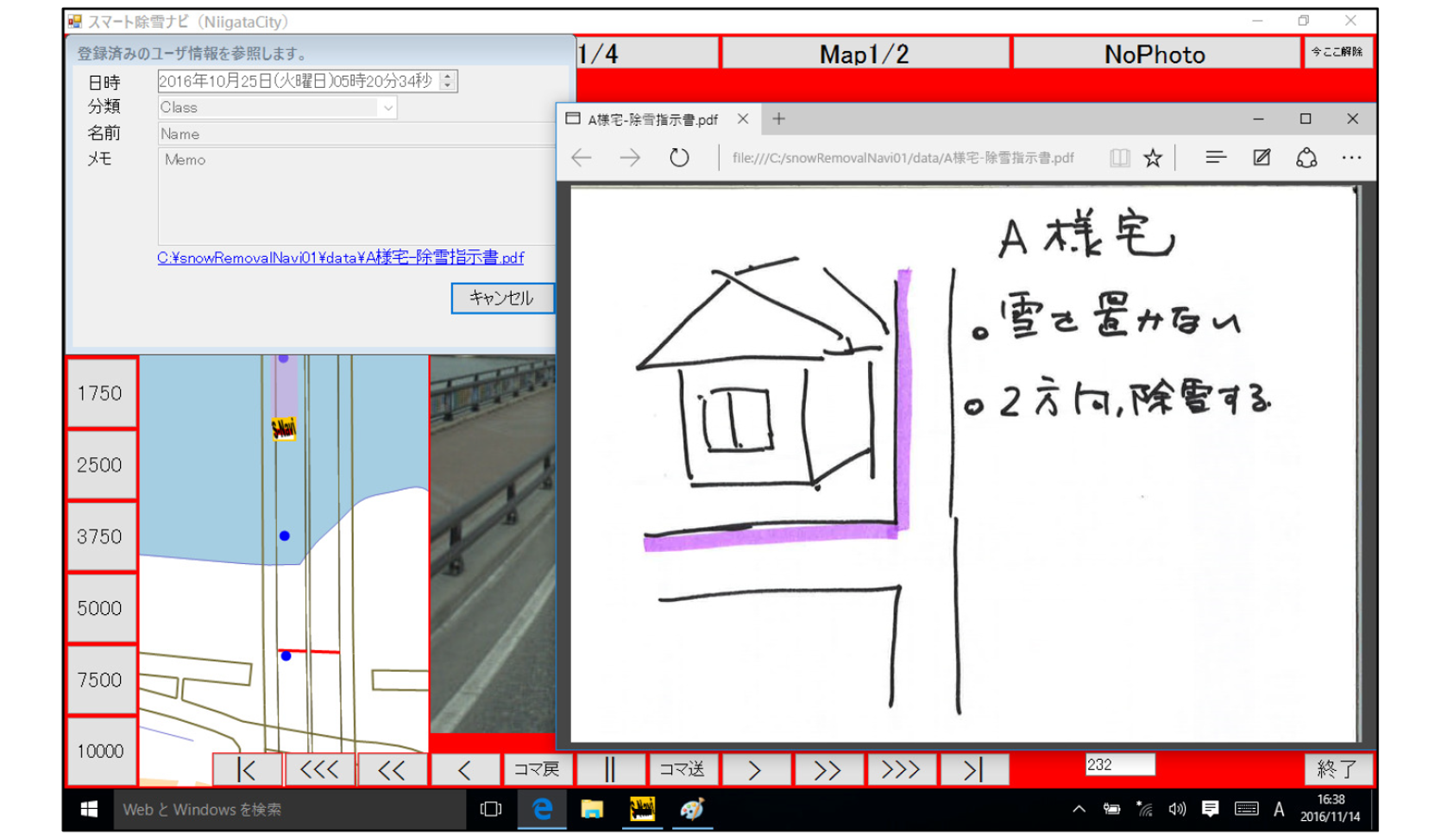Open the Map1/2 tab
This screenshot has width=1441, height=840.
tap(865, 53)
